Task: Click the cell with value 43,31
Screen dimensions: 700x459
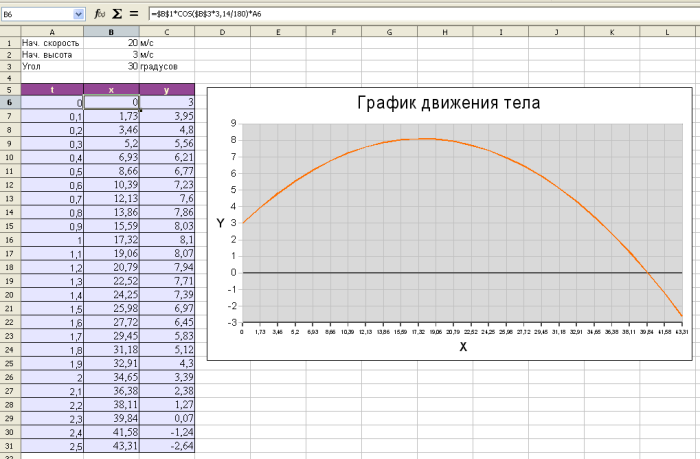Action: tap(112, 446)
